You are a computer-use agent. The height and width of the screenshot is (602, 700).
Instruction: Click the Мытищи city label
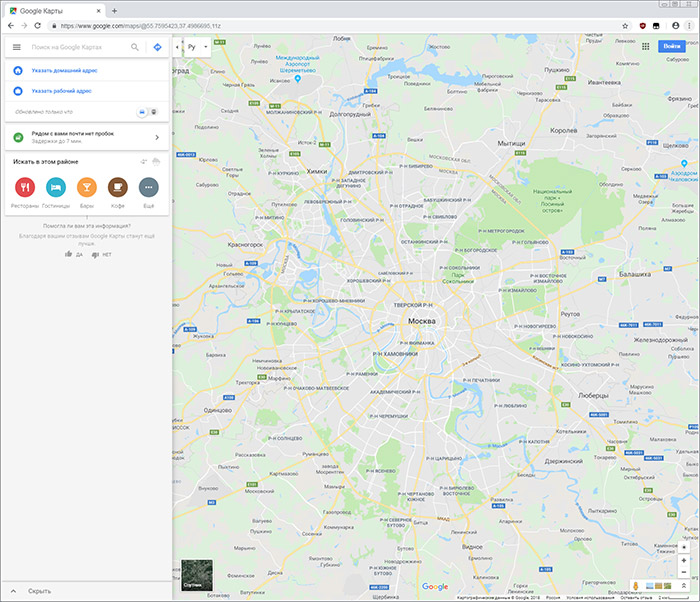[x=511, y=143]
